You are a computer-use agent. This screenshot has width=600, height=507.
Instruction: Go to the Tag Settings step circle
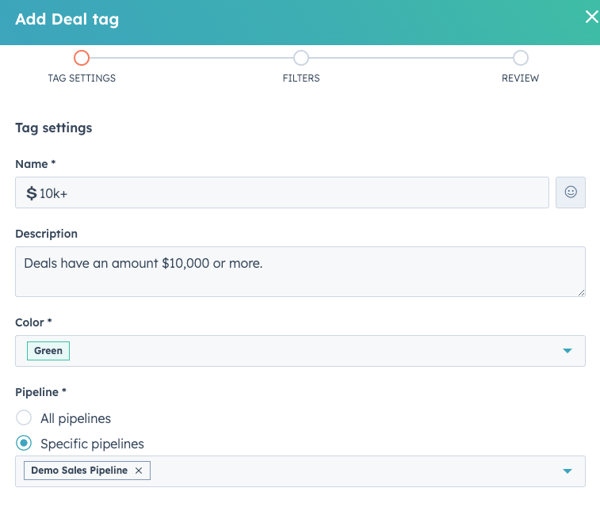point(82,58)
